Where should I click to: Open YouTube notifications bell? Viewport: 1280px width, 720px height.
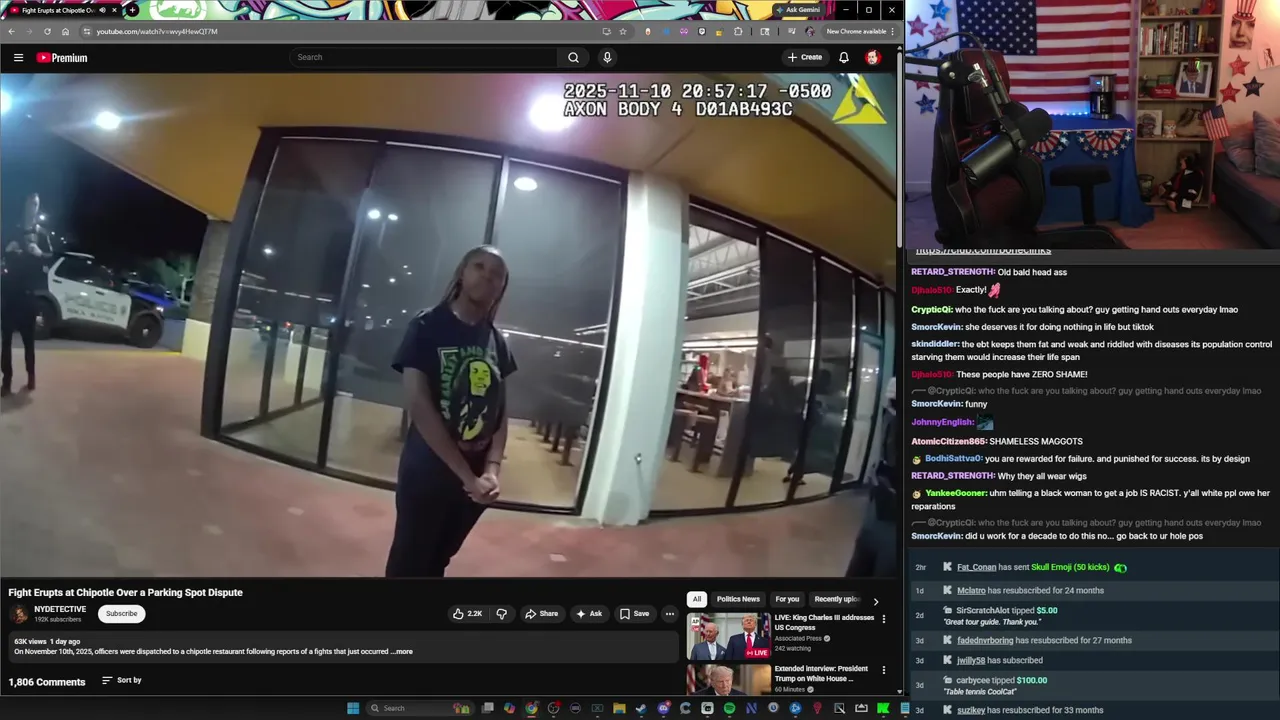pos(844,57)
